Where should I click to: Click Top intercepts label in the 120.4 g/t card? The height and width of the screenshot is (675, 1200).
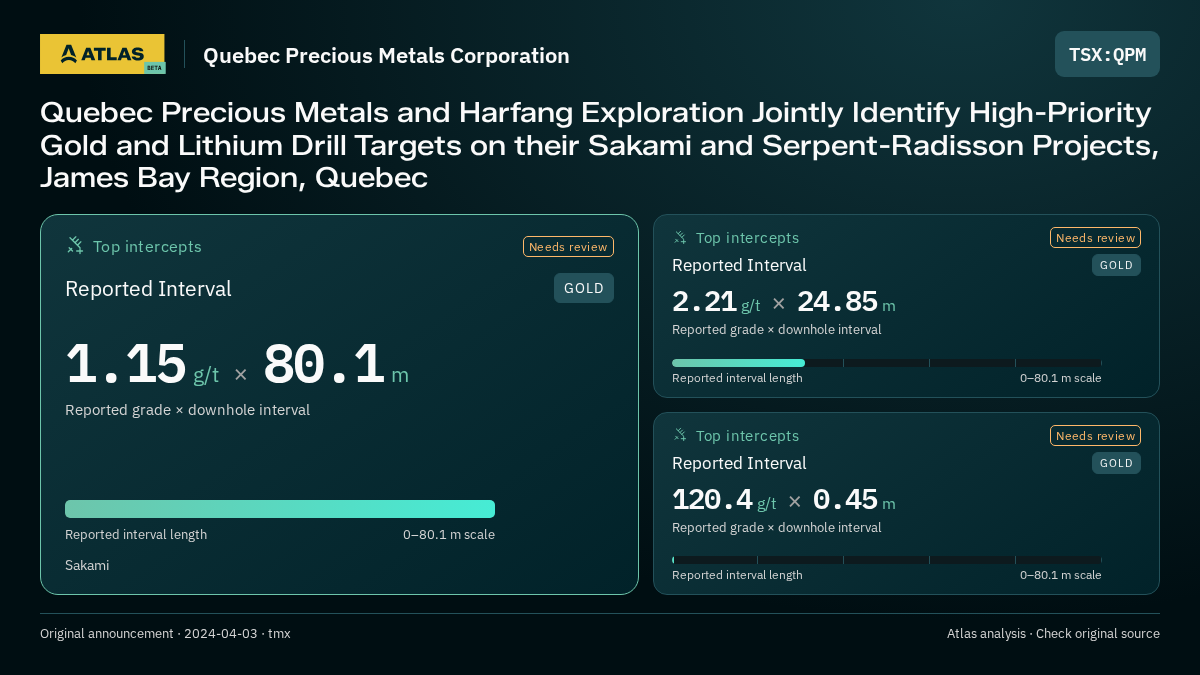tap(747, 436)
